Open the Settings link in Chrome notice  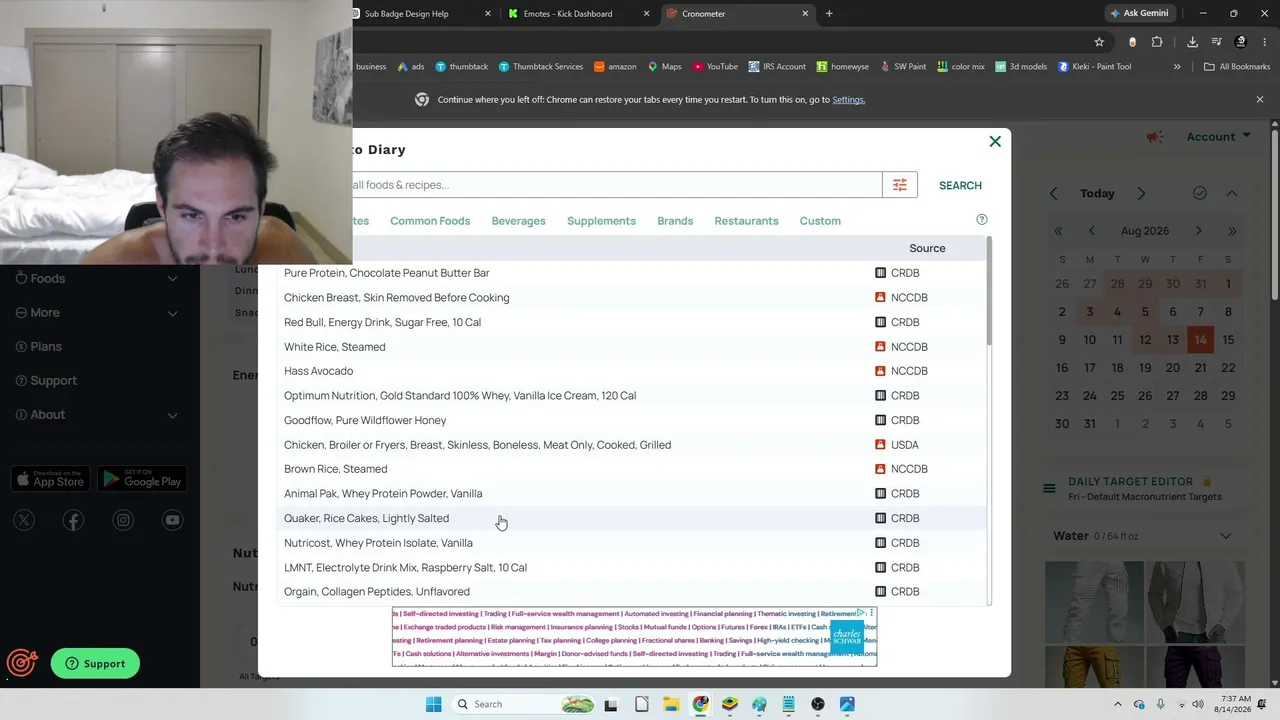click(848, 100)
